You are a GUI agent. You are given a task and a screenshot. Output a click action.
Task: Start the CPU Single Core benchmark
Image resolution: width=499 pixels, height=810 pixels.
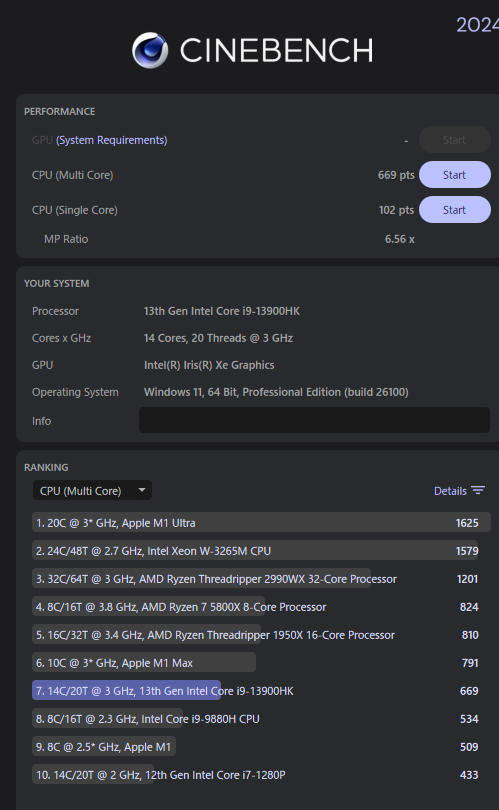(455, 210)
